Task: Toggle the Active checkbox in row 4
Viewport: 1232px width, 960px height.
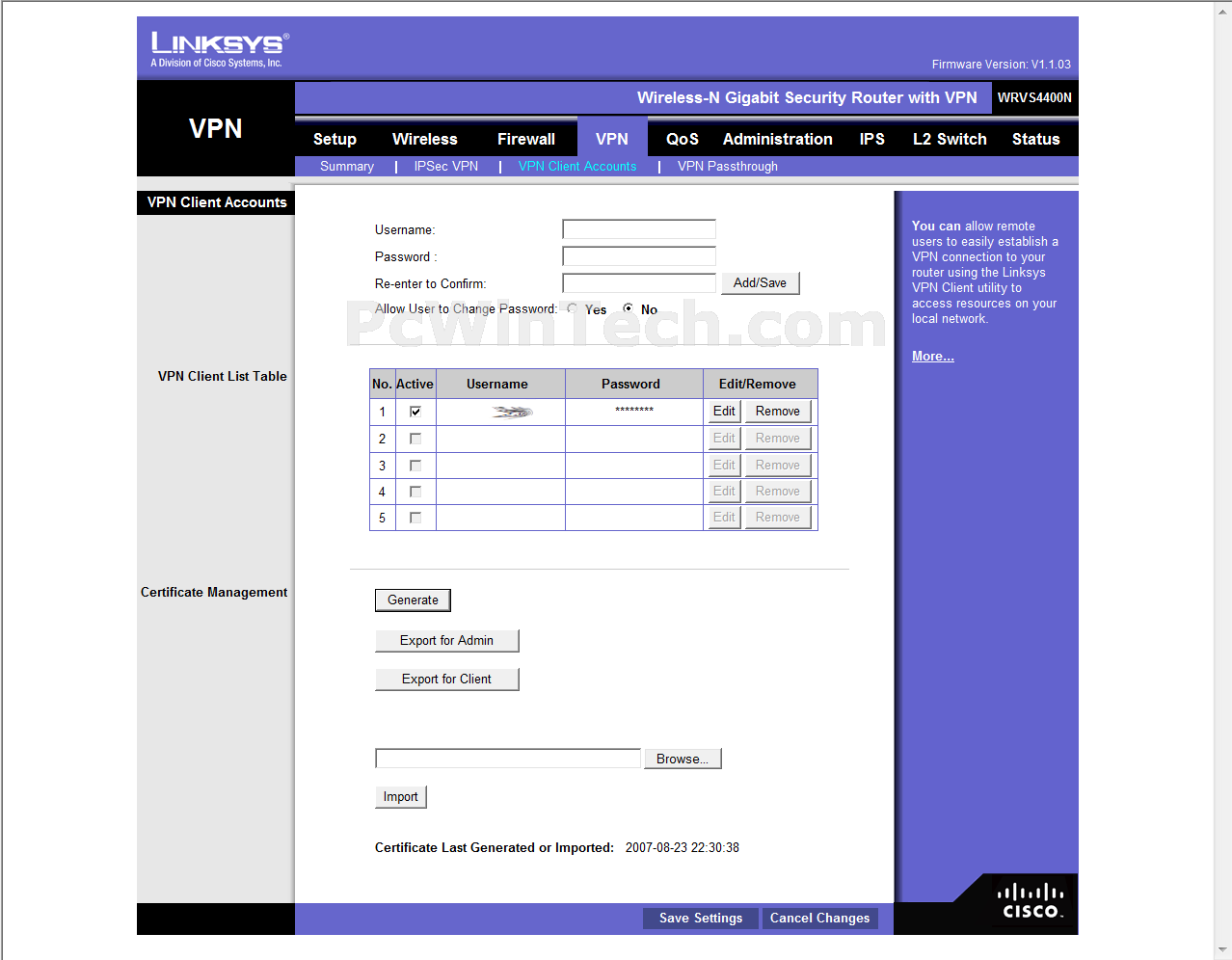Action: point(415,492)
